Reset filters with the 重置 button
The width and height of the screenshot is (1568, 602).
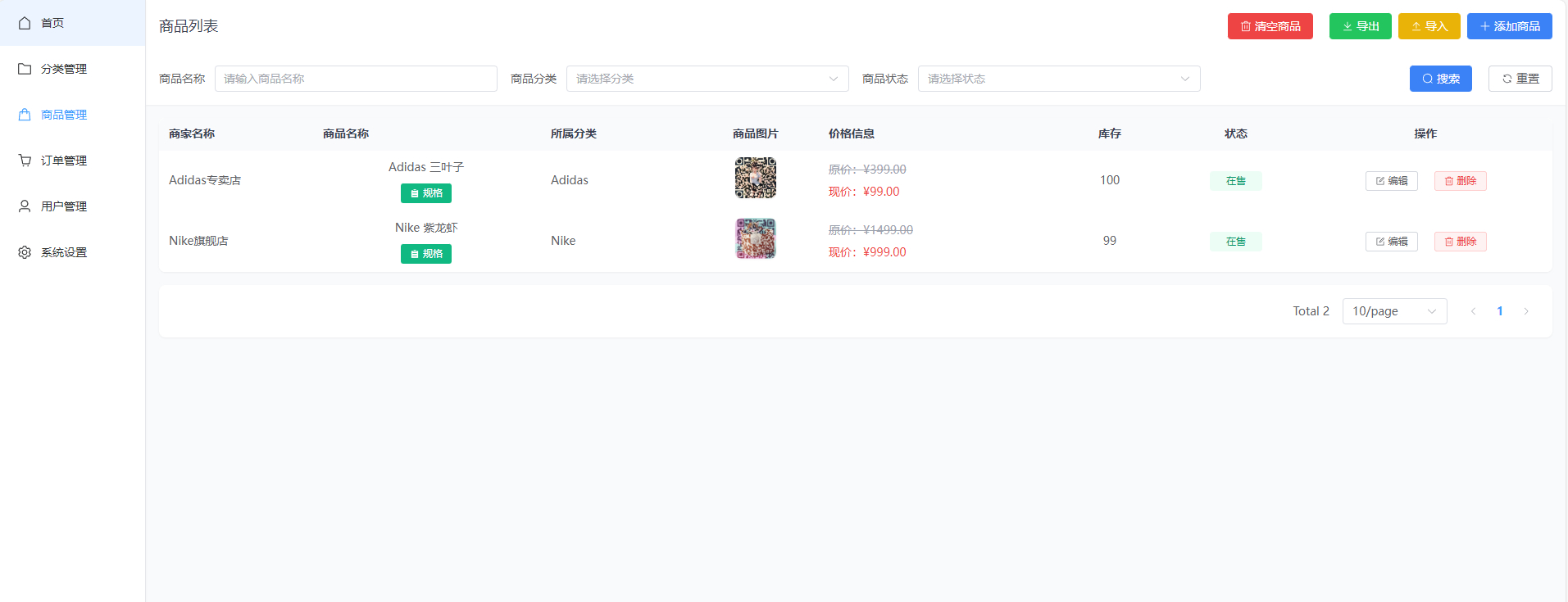click(1520, 79)
